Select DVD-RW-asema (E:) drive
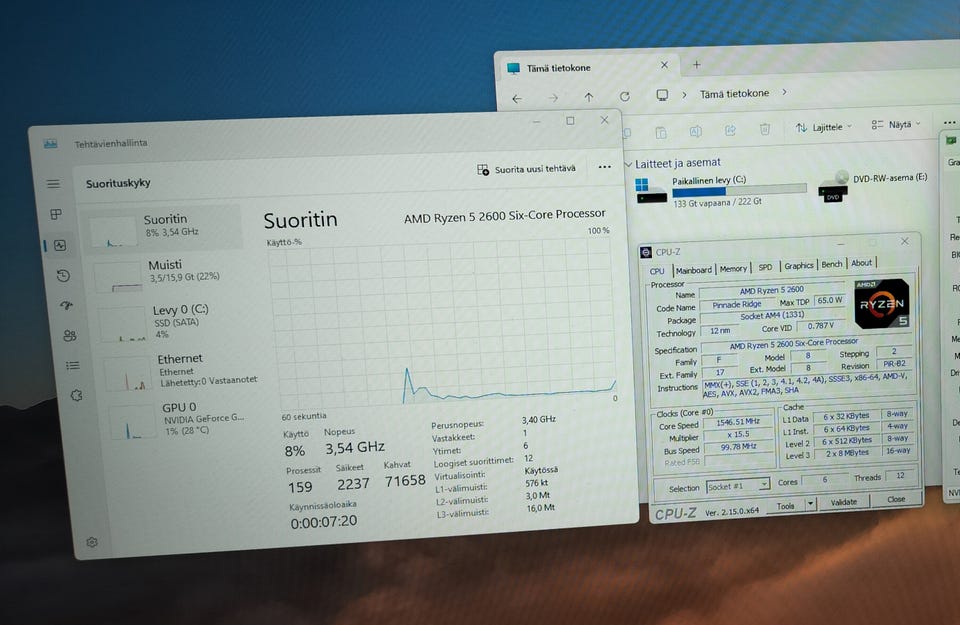The width and height of the screenshot is (960, 625). click(x=873, y=186)
